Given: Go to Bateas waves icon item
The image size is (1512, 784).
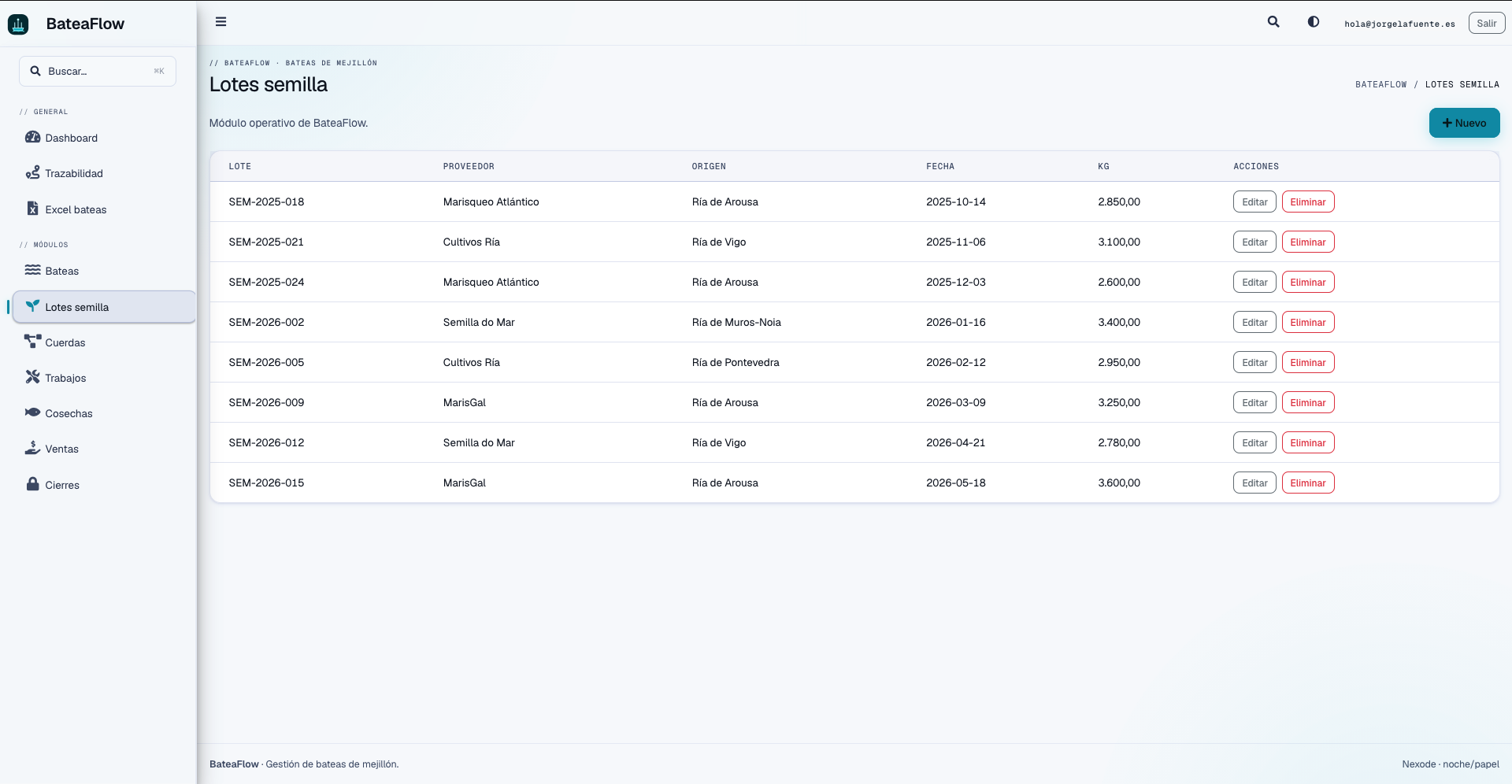Looking at the screenshot, I should pyautogui.click(x=104, y=271).
